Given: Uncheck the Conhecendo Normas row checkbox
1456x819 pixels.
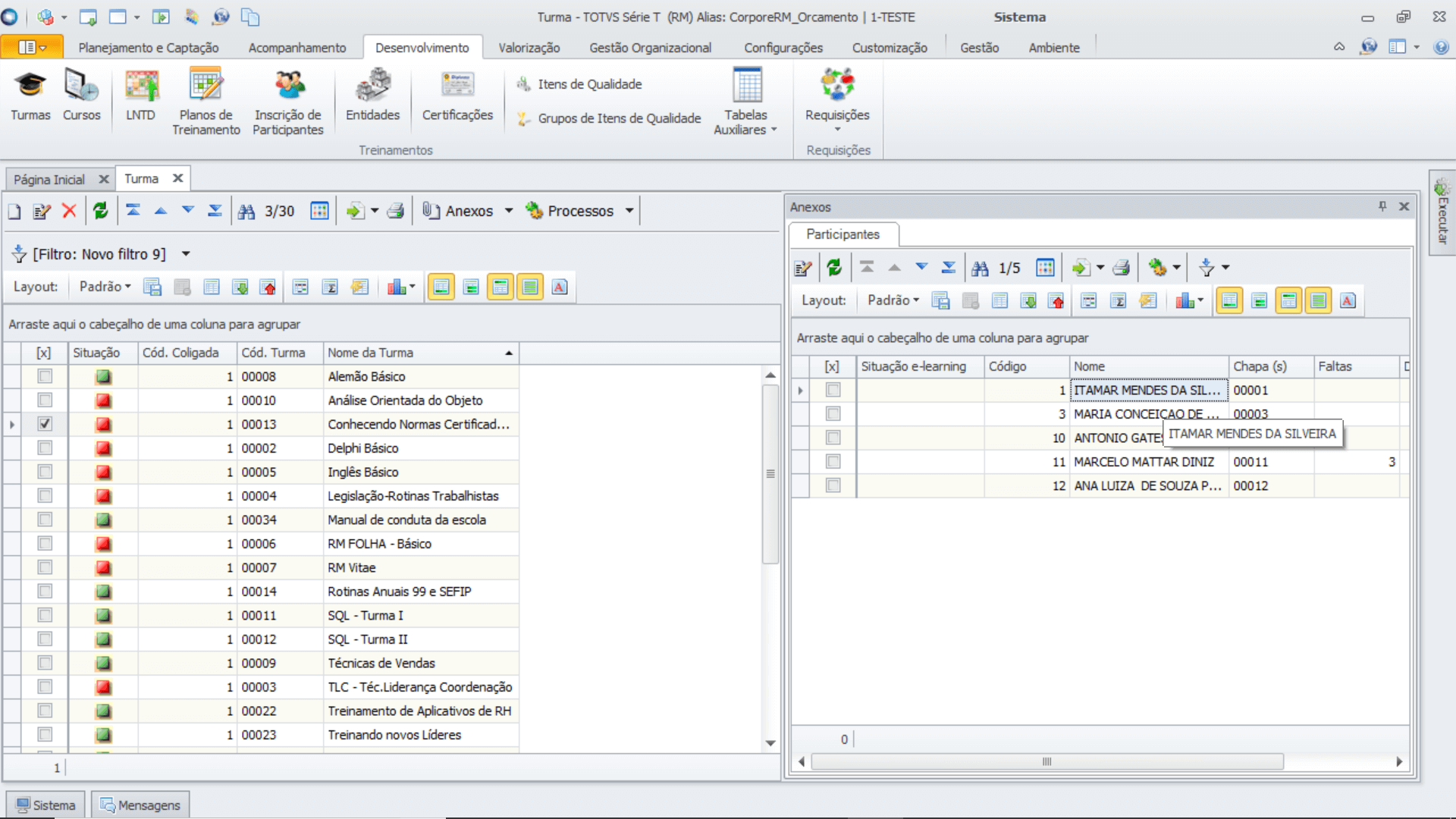Looking at the screenshot, I should point(45,424).
